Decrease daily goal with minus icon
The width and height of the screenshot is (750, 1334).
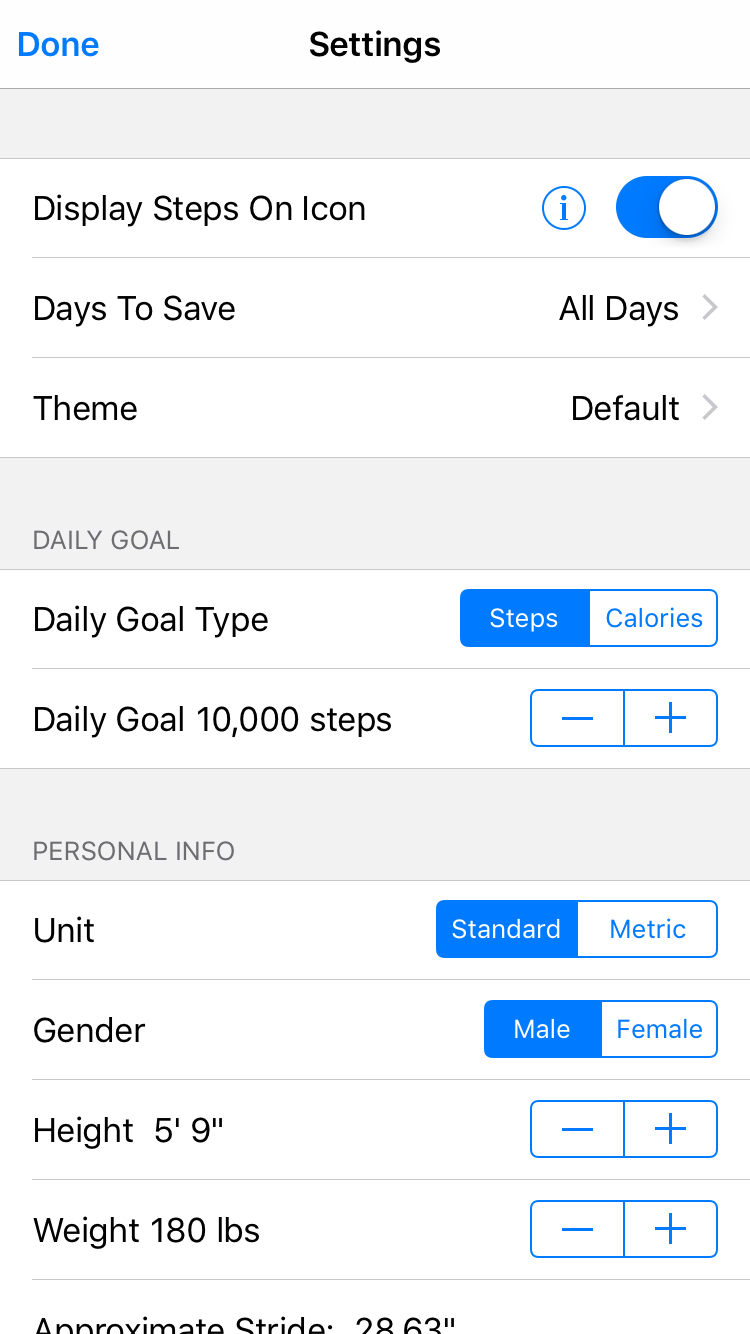pos(578,718)
